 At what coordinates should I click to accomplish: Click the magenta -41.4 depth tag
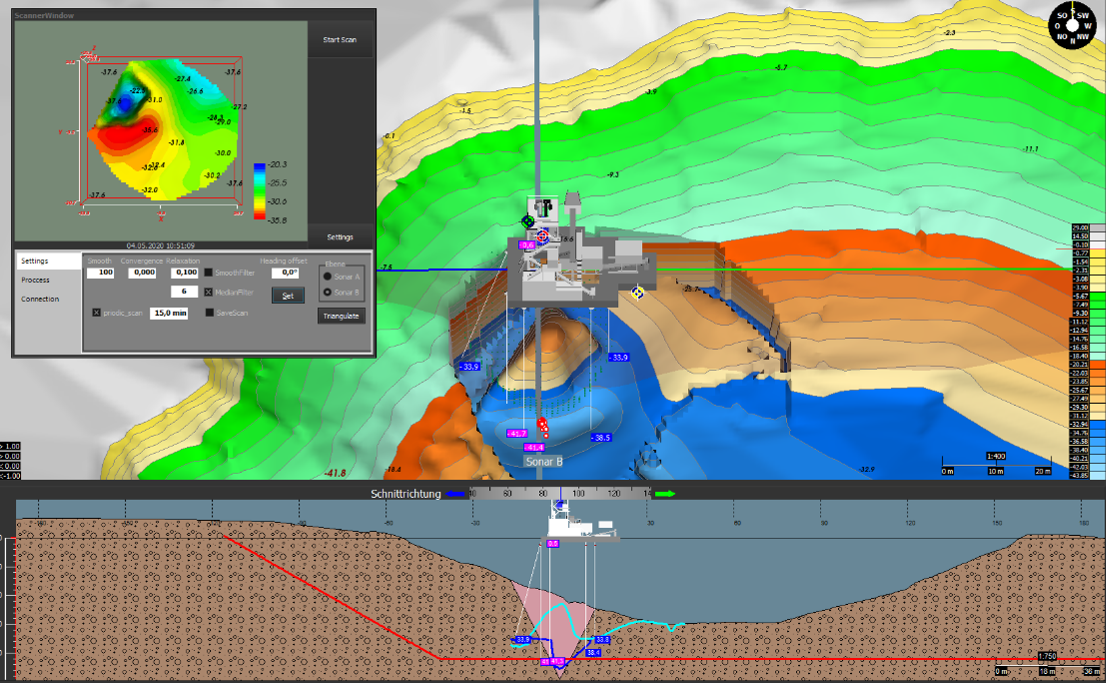click(534, 447)
